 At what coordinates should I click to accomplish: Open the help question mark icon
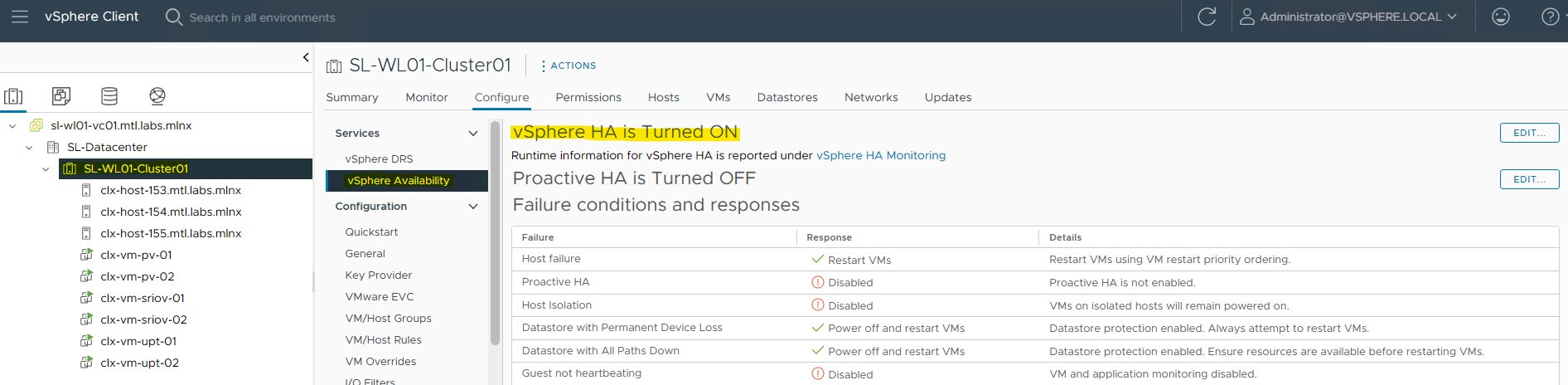pos(1550,17)
